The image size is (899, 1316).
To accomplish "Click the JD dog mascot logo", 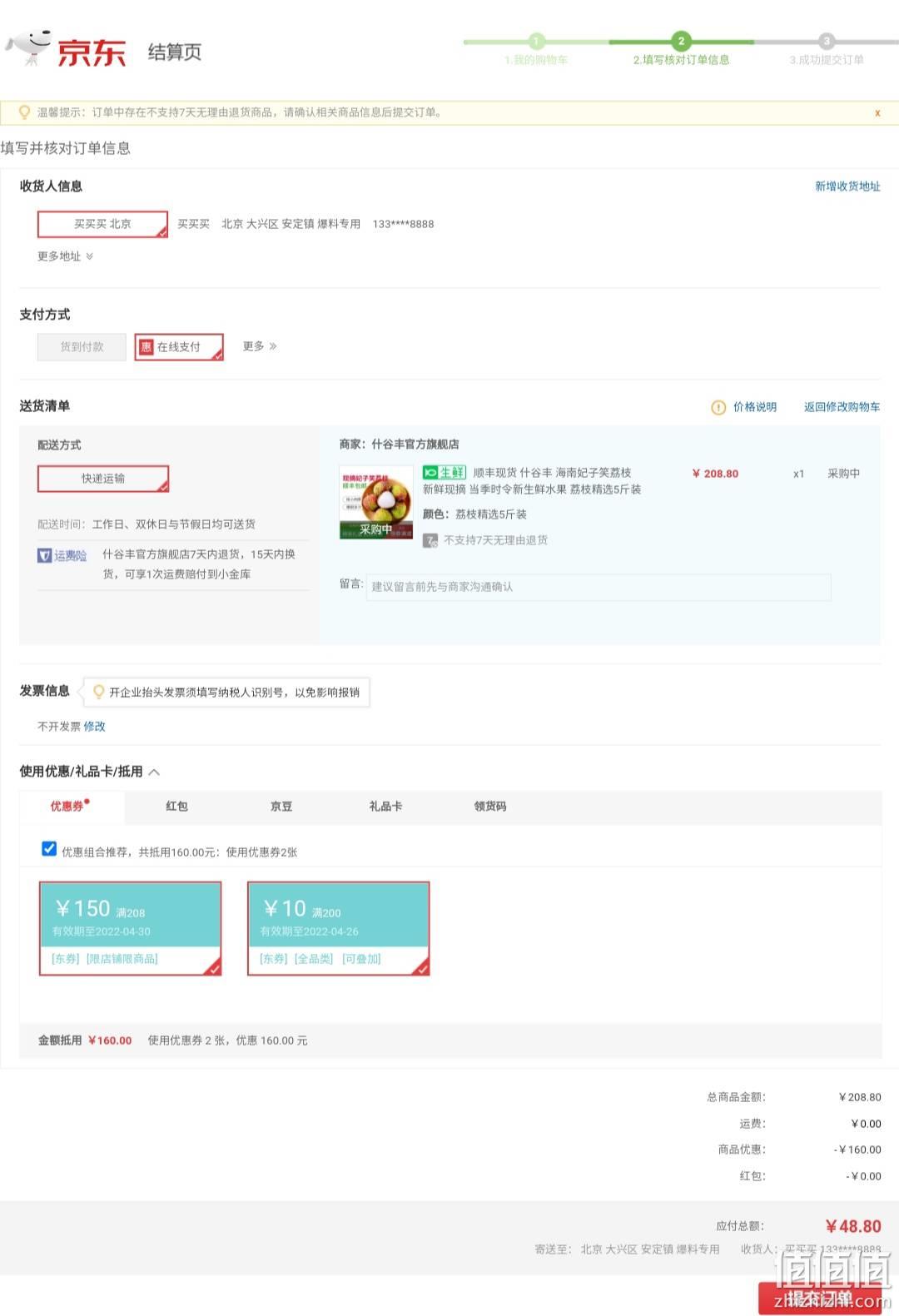I will (x=30, y=47).
